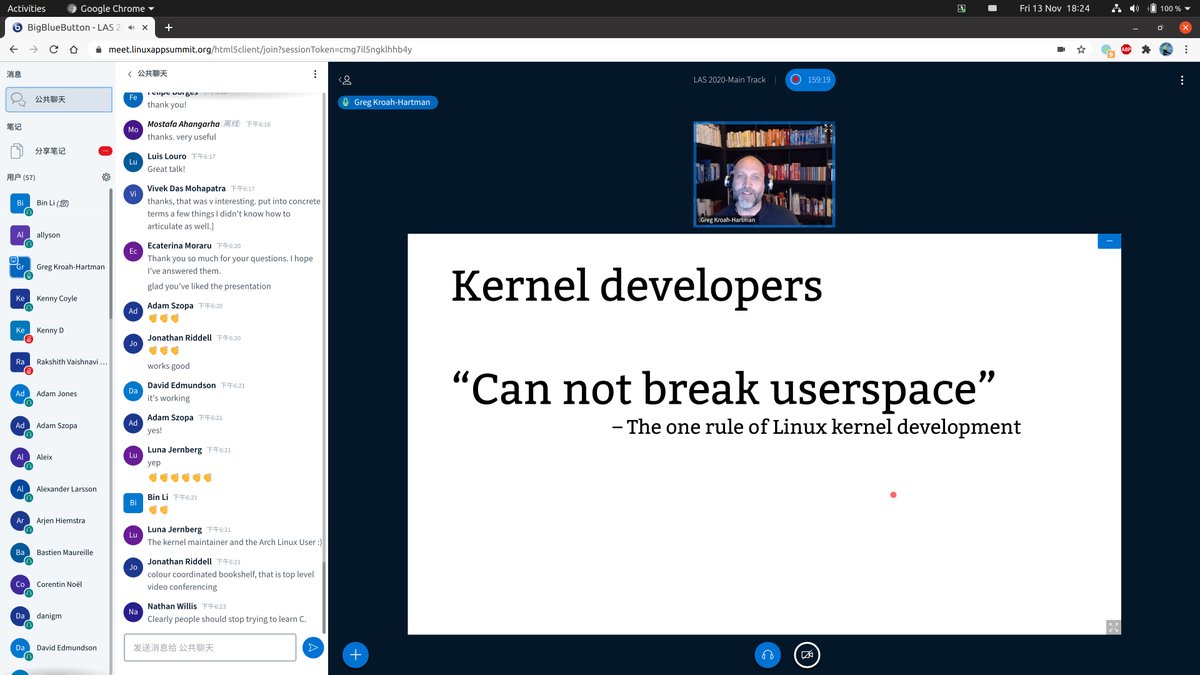This screenshot has width=1200, height=675.
Task: Open the public chat options three-dot menu
Action: point(314,73)
